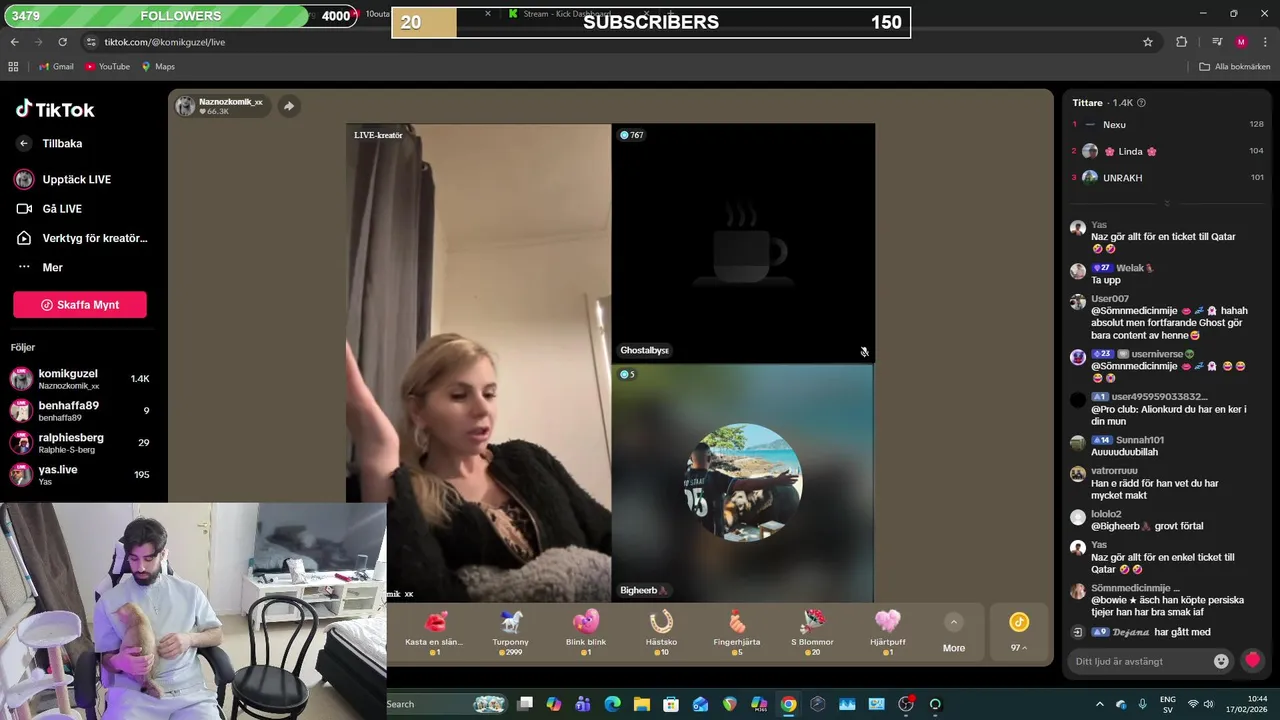1280x720 pixels.
Task: Open benhaffa89 live channel
Action: point(80,411)
